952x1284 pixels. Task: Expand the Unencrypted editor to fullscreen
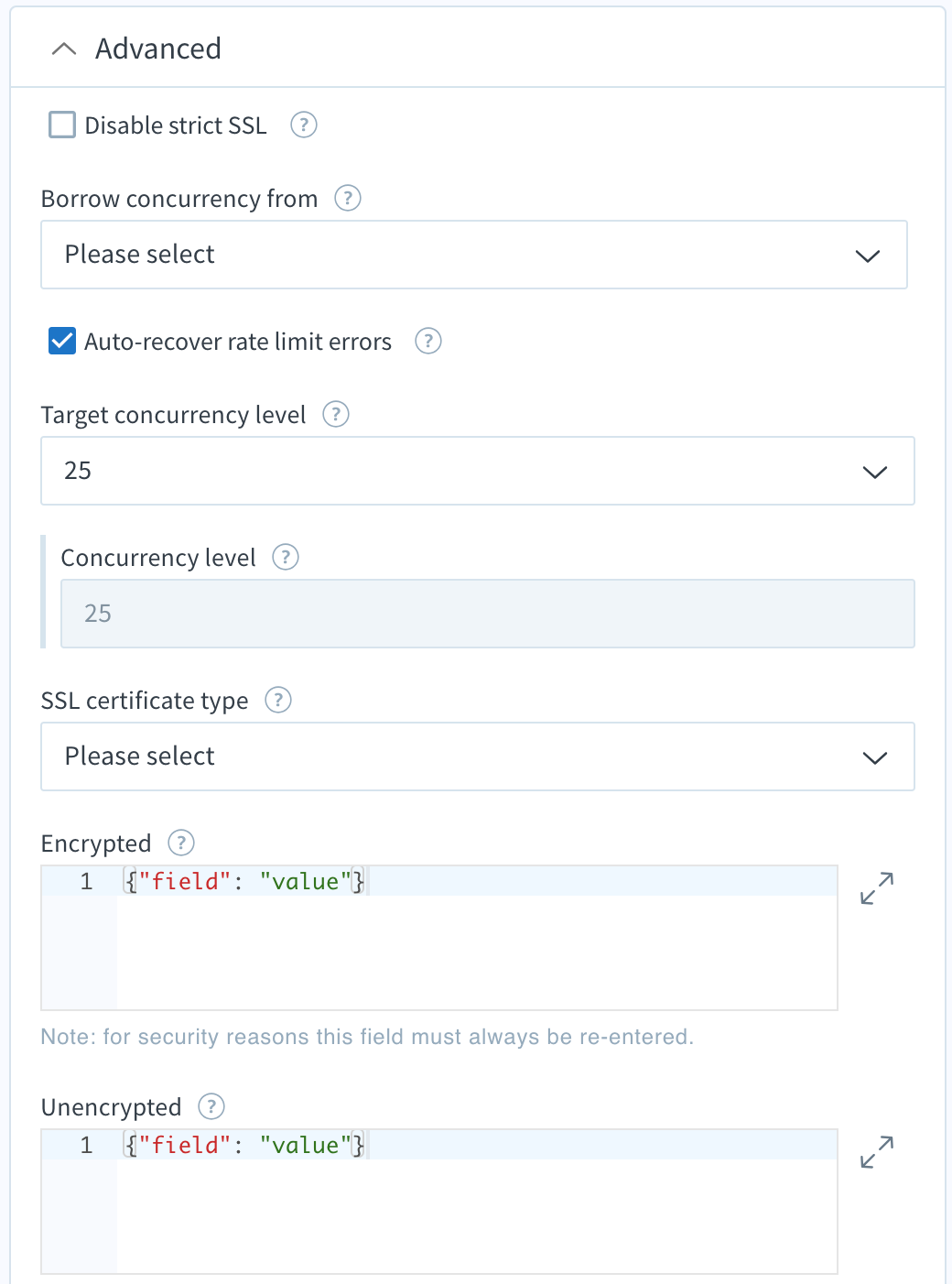[877, 1152]
